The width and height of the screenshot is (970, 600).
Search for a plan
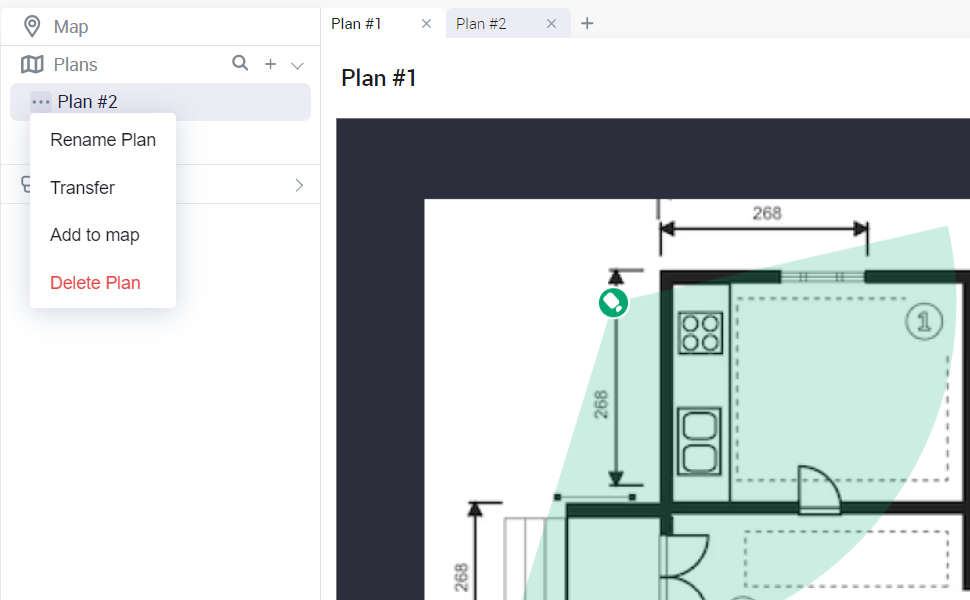(x=240, y=63)
